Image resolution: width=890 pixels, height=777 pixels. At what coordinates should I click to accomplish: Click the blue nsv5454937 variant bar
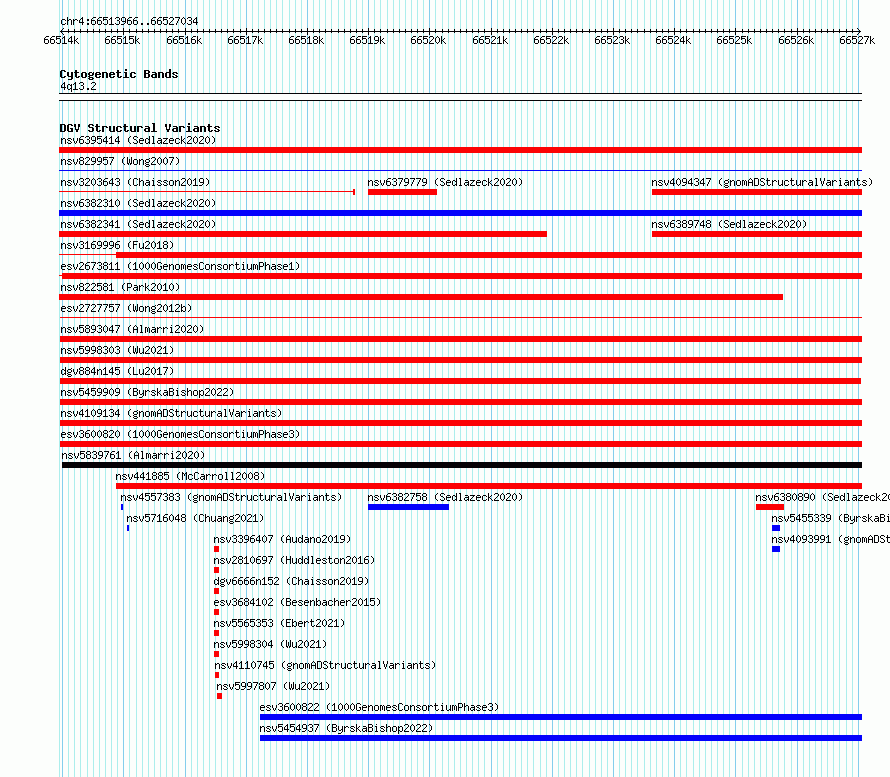coord(561,738)
